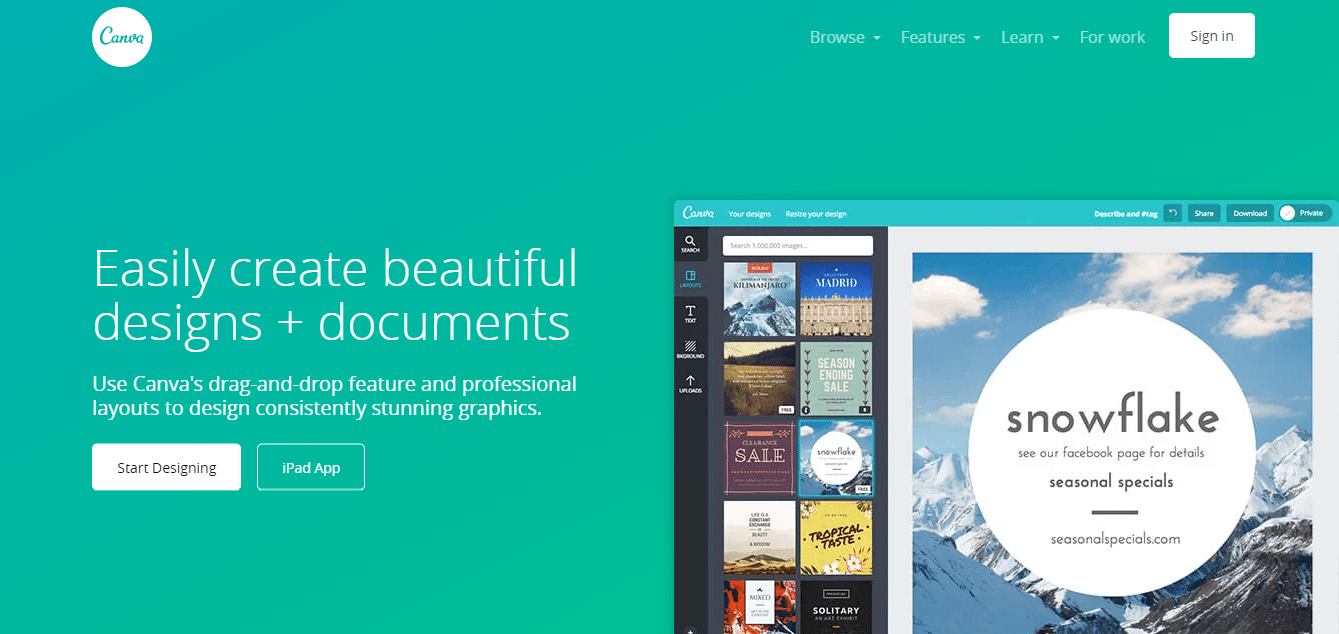This screenshot has height=634, width=1339.
Task: Expand the Learn dropdown menu
Action: click(x=1030, y=37)
